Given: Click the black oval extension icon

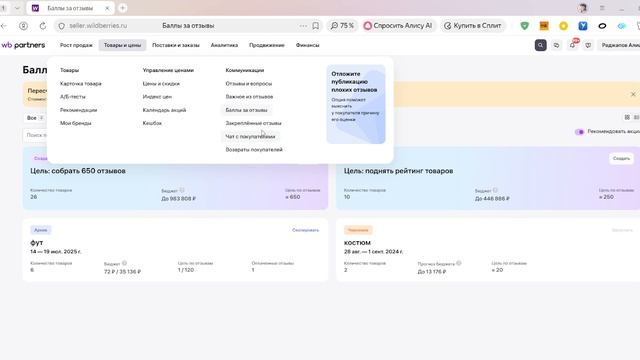Looking at the screenshot, I should 602,26.
